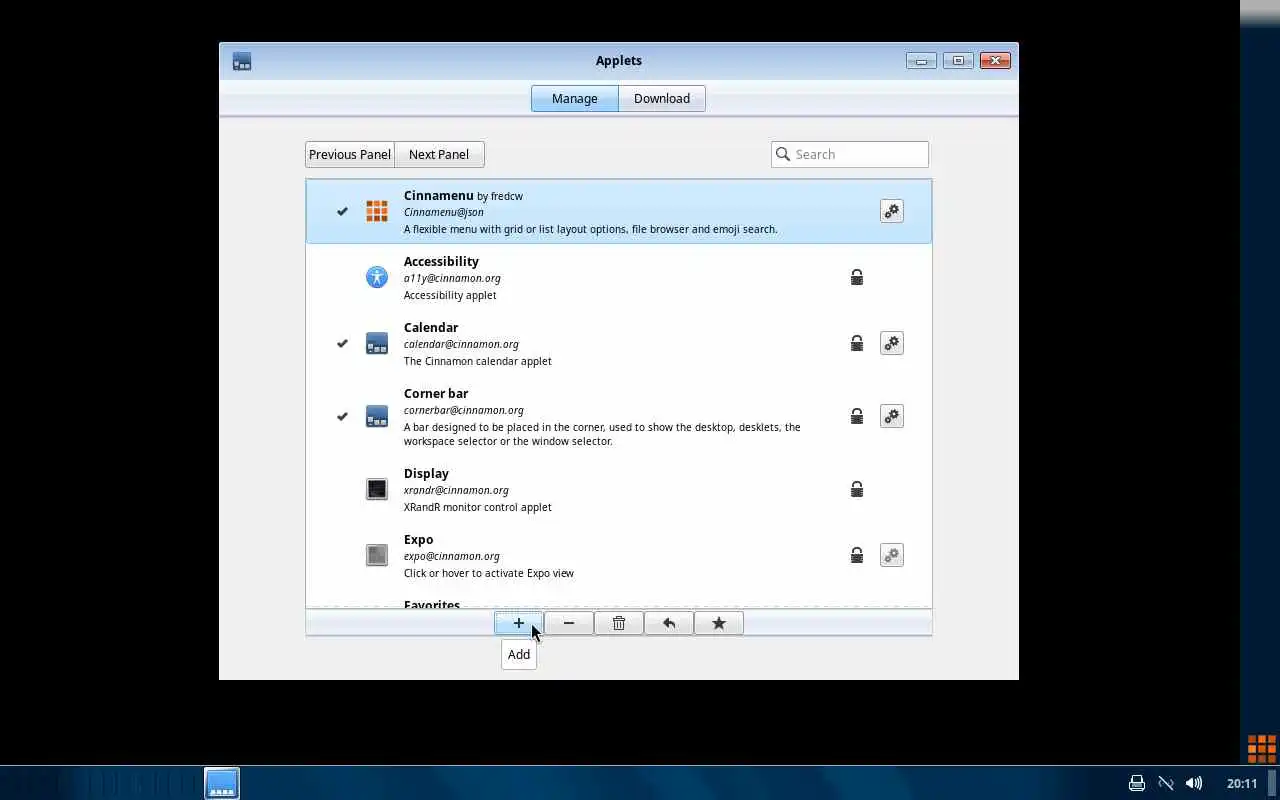
Task: Click lock icon in Expo row
Action: tap(857, 555)
